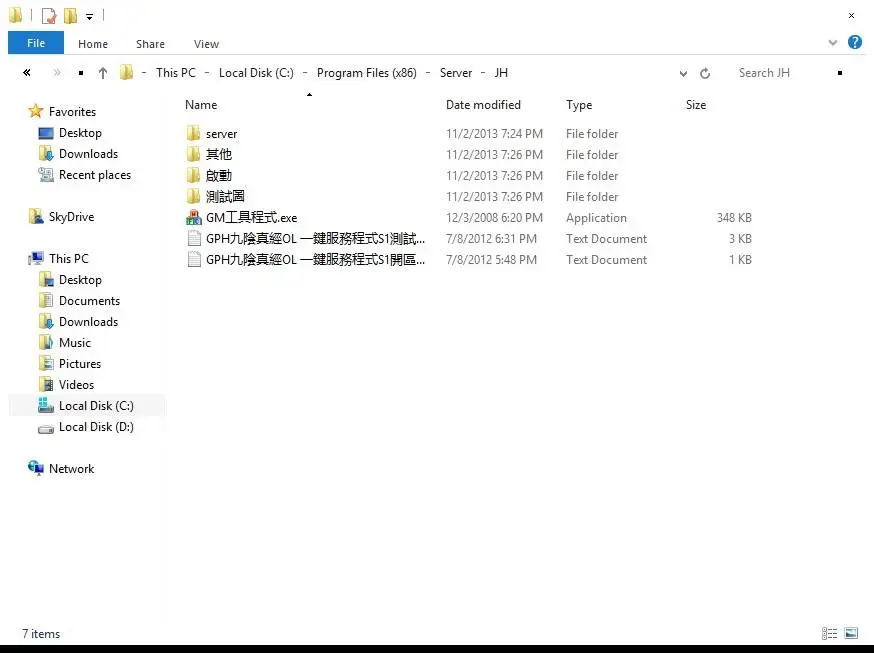Switch to details view icon
The height and width of the screenshot is (653, 874).
tap(829, 633)
